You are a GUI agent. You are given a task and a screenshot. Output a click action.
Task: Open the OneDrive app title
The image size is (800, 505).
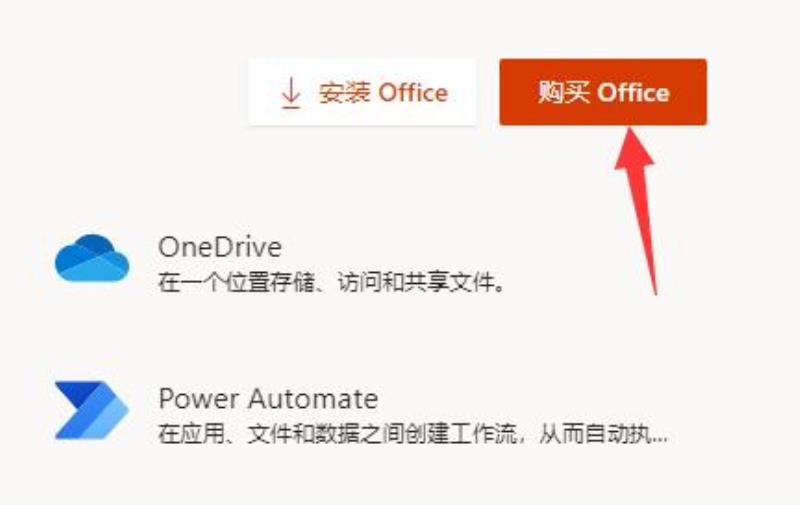click(x=220, y=247)
